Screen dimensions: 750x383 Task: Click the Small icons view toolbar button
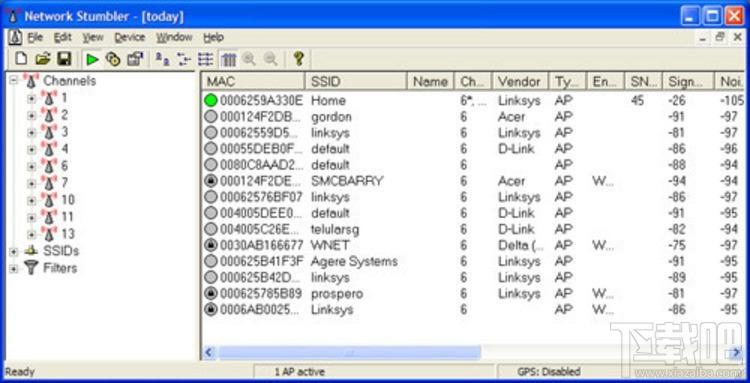(184, 59)
